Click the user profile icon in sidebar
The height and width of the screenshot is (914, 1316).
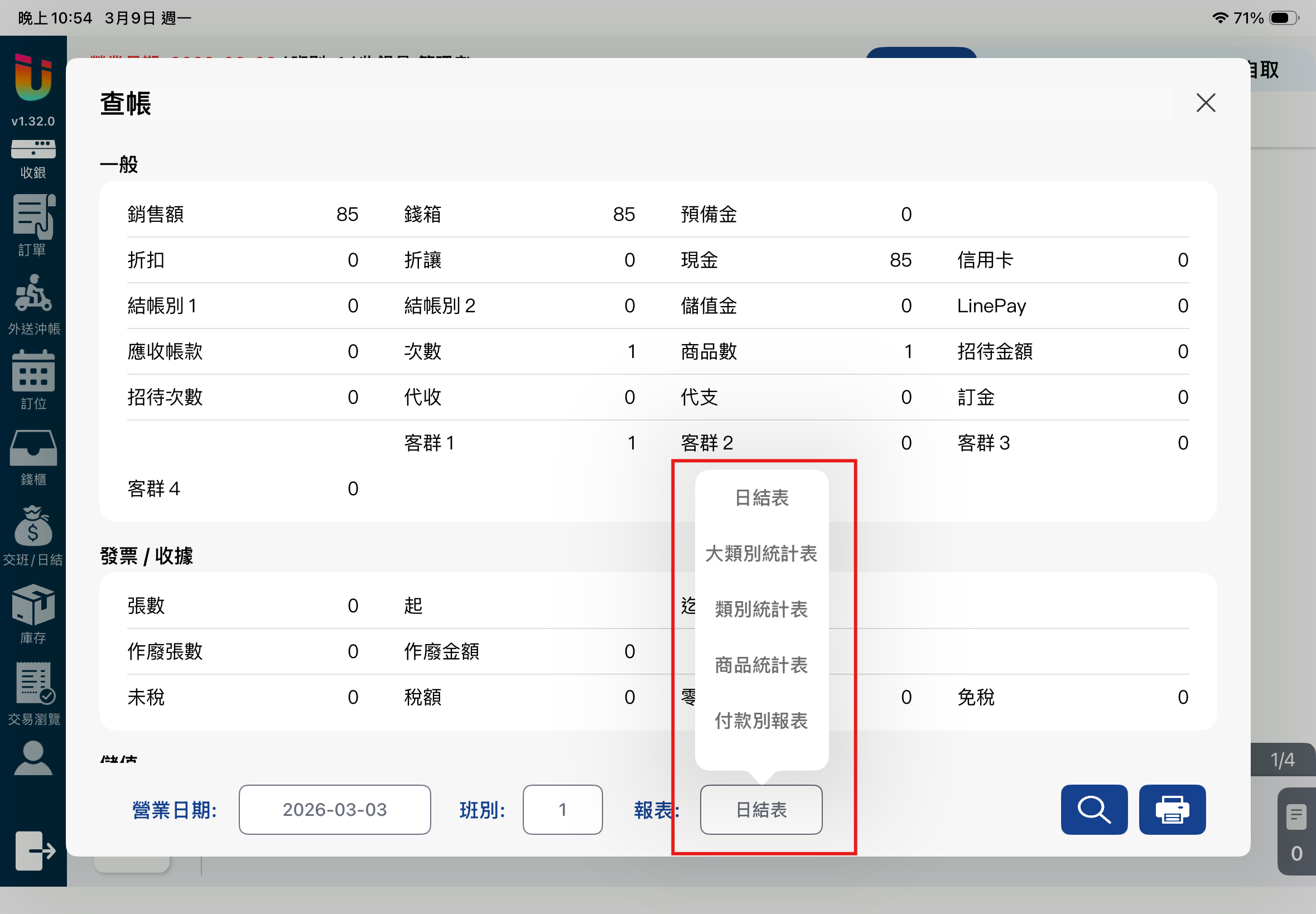(x=33, y=758)
